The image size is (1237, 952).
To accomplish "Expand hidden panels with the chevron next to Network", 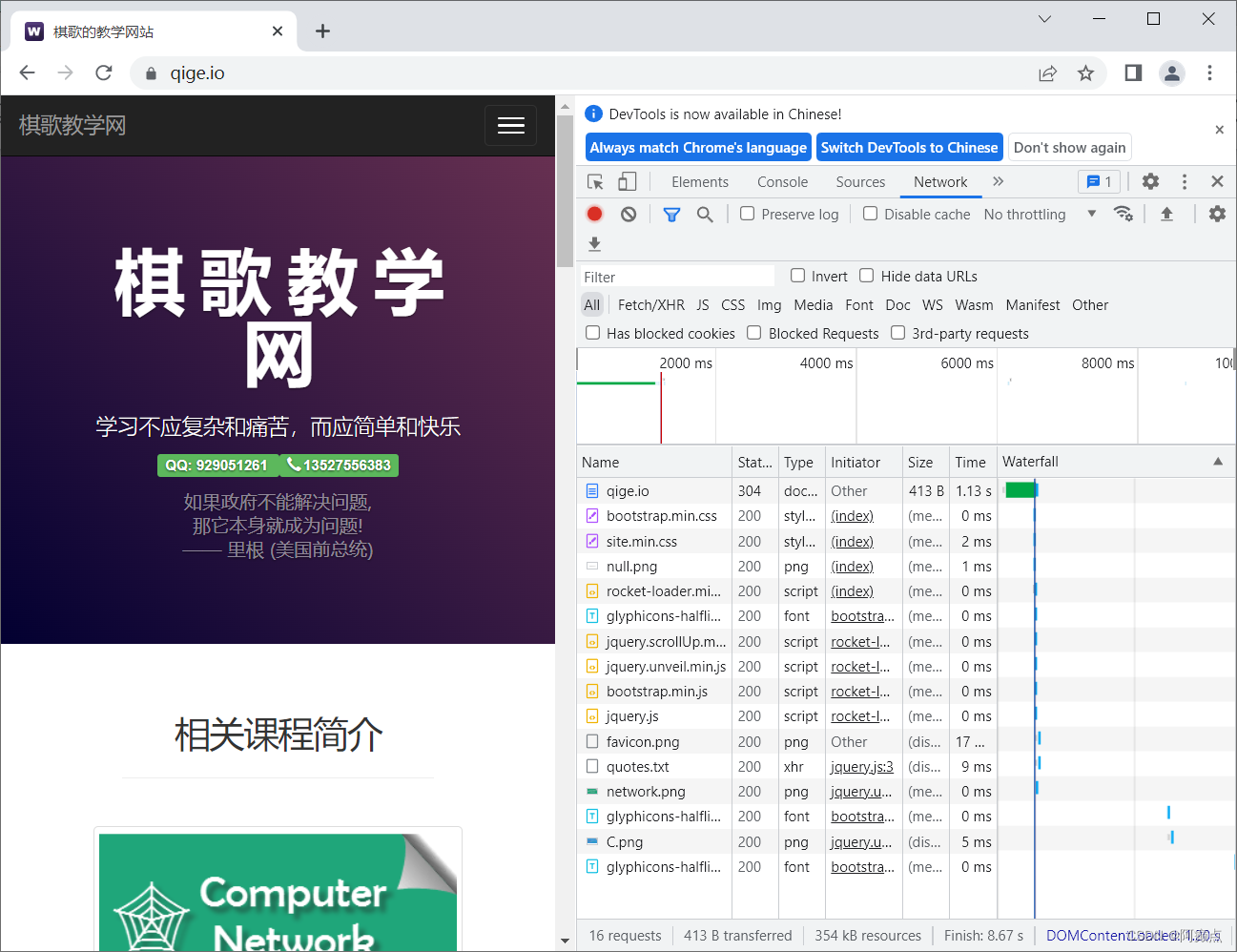I will click(x=998, y=181).
